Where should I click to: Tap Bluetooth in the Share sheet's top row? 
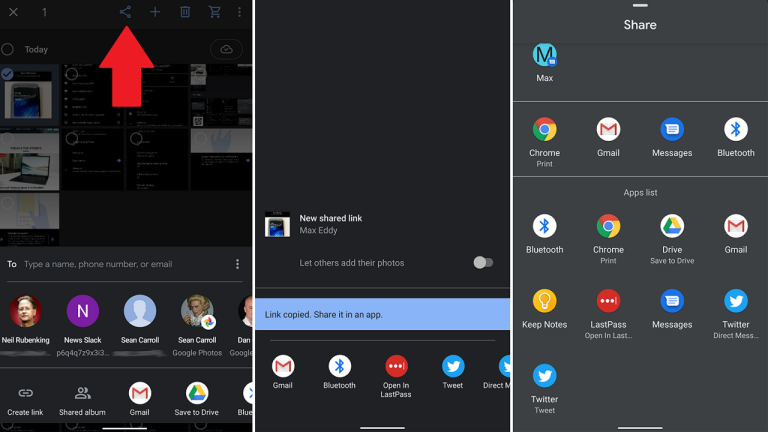point(736,137)
